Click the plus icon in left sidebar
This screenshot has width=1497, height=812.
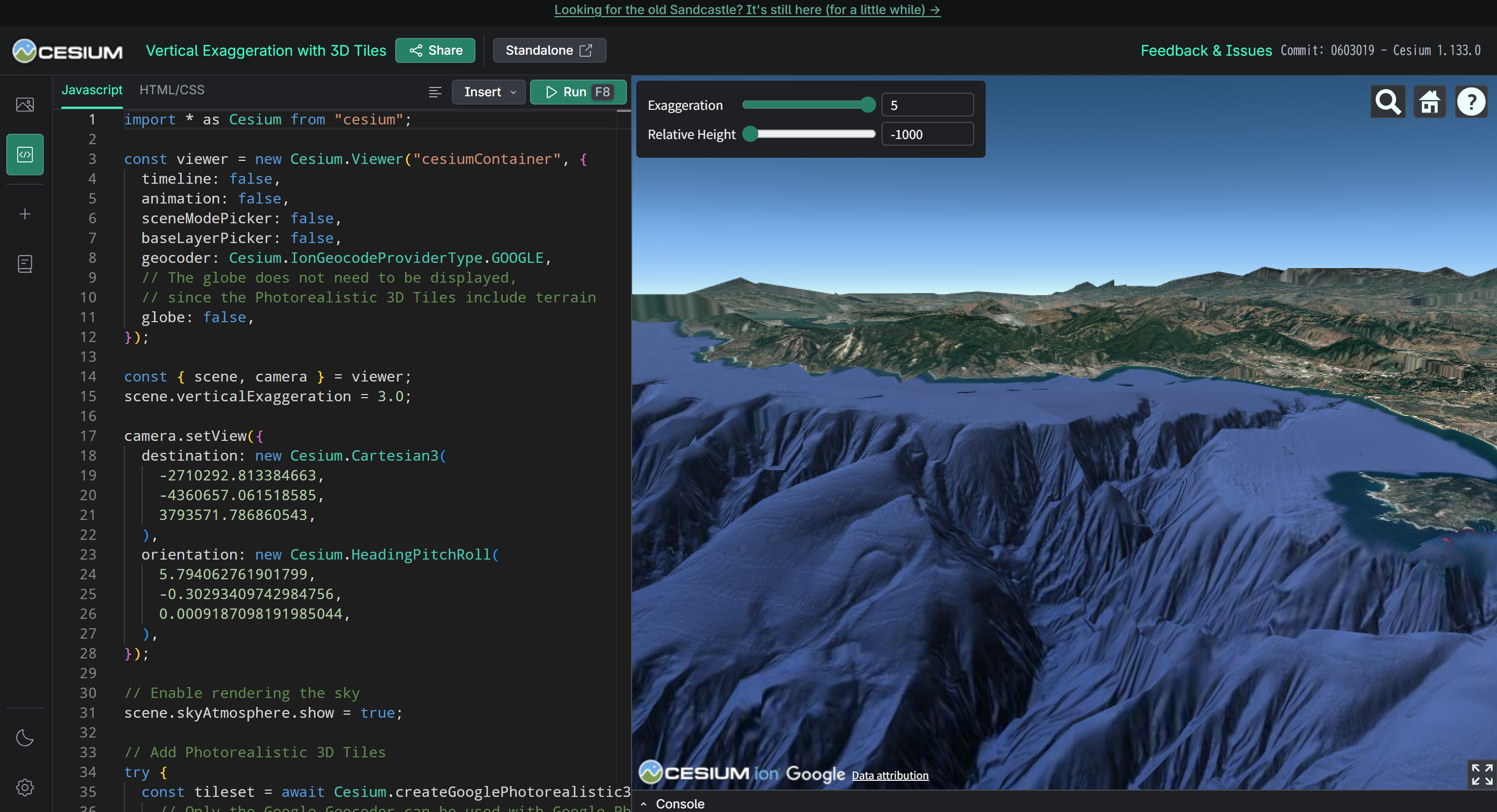(25, 214)
